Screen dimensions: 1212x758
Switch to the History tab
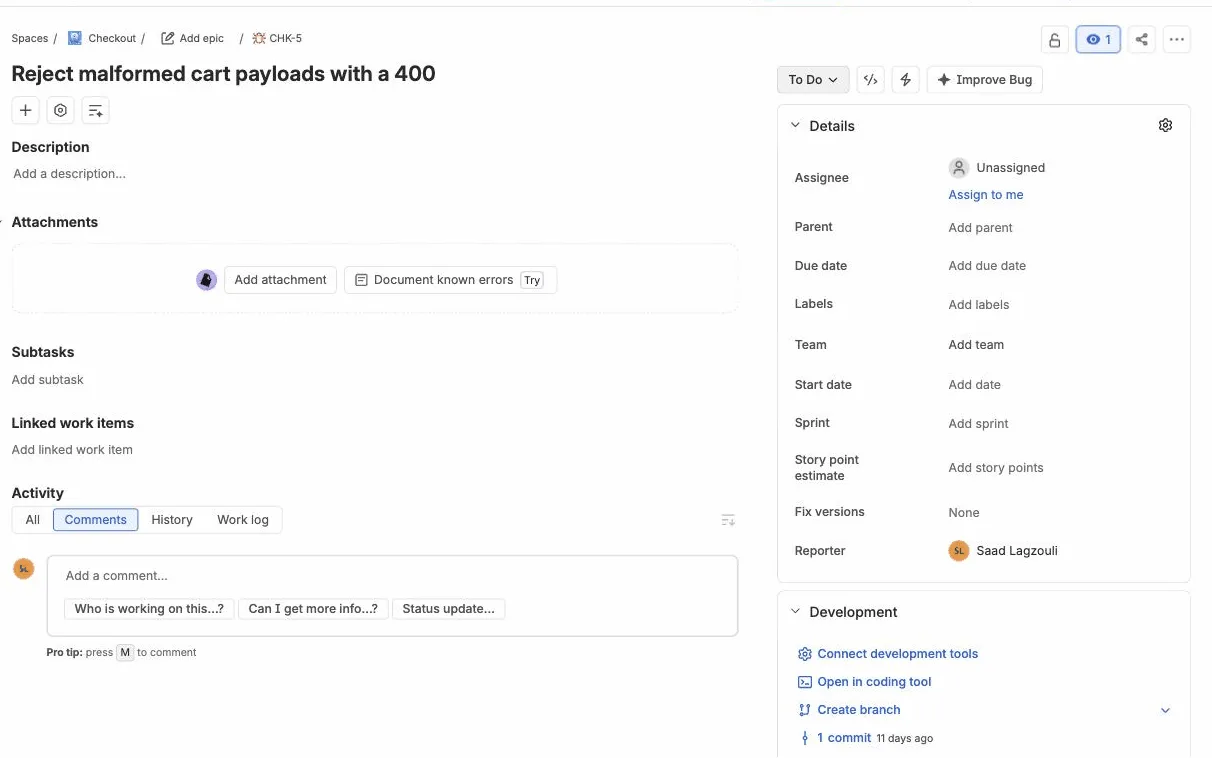click(x=172, y=520)
